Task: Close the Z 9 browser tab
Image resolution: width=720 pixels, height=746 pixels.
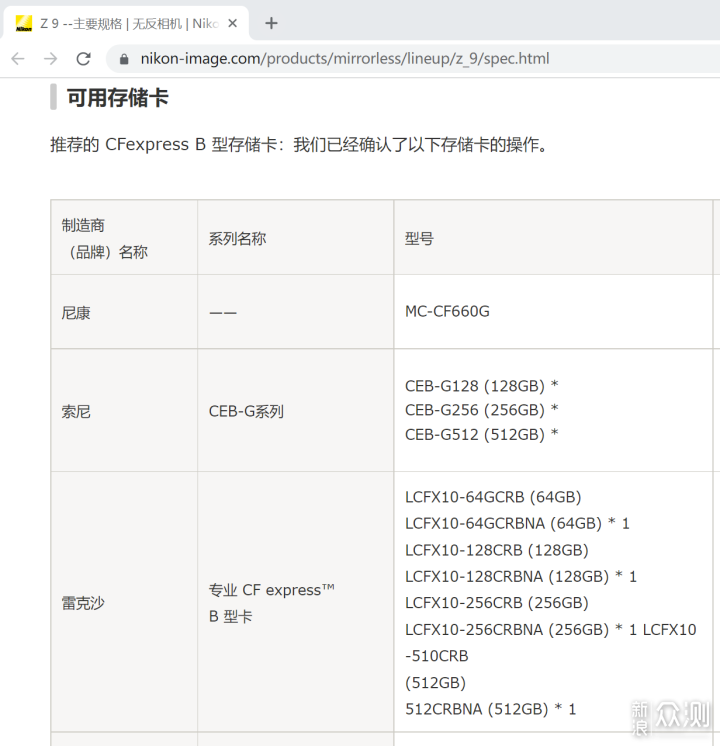Action: click(x=233, y=23)
